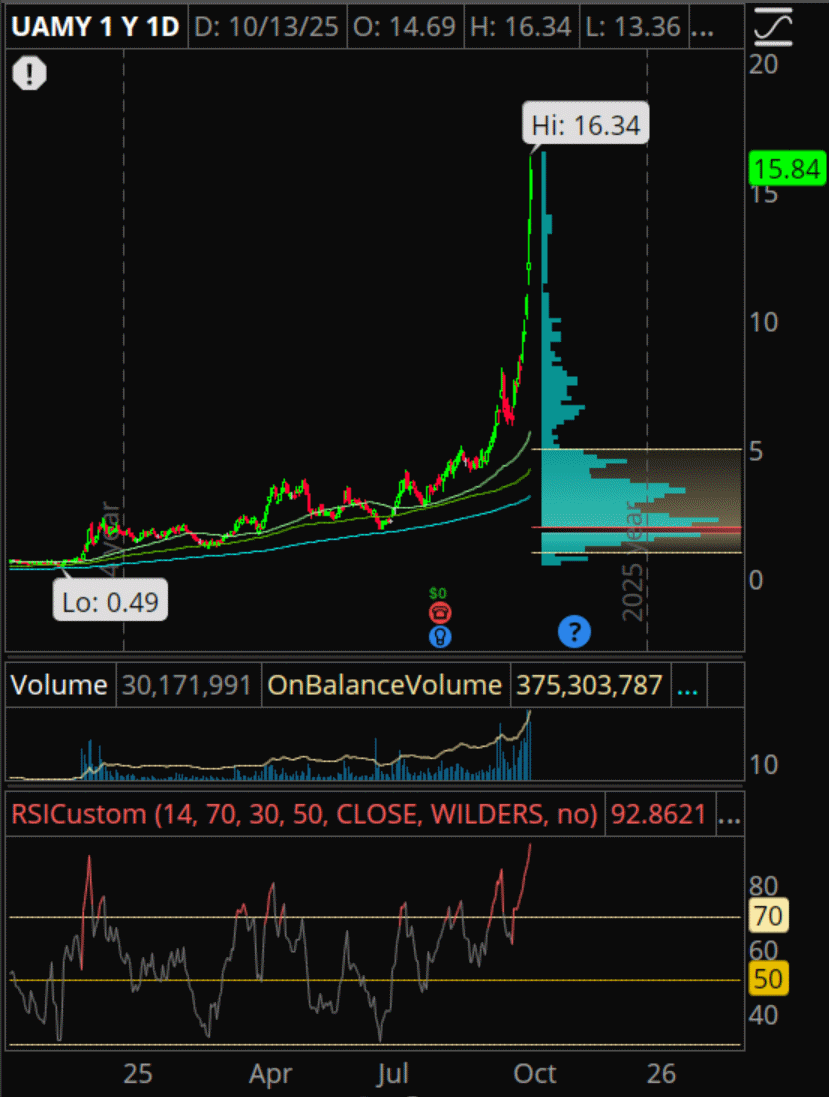Screen dimensions: 829x1097
Task: Click the Lo: 0.49 price bubble
Action: point(111,600)
